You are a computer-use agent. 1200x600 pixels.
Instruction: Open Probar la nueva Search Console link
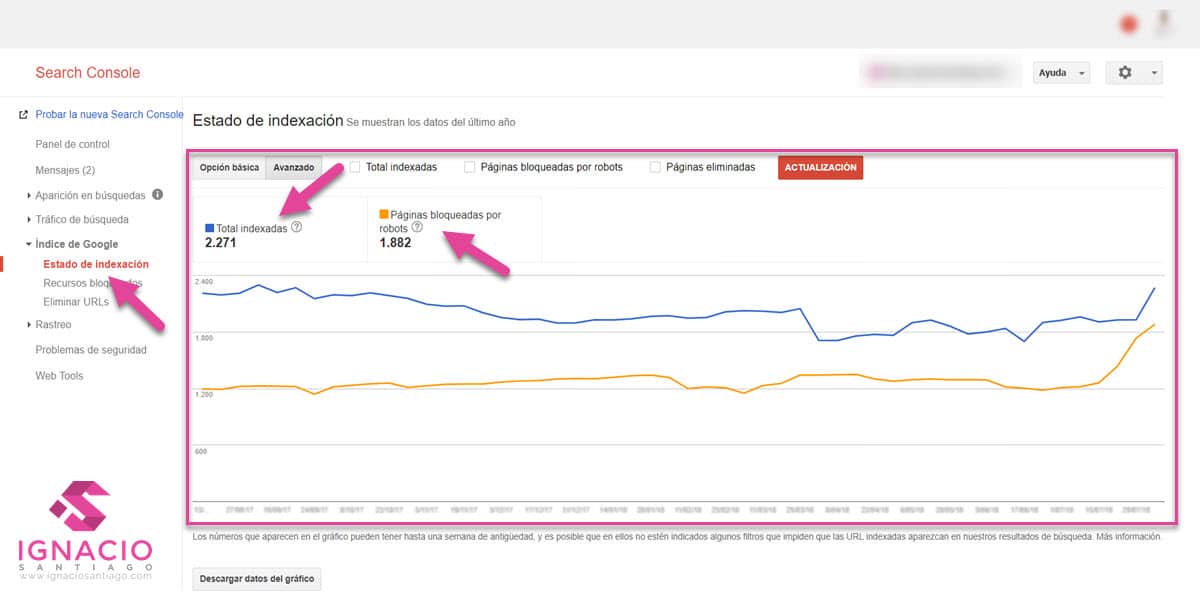109,115
